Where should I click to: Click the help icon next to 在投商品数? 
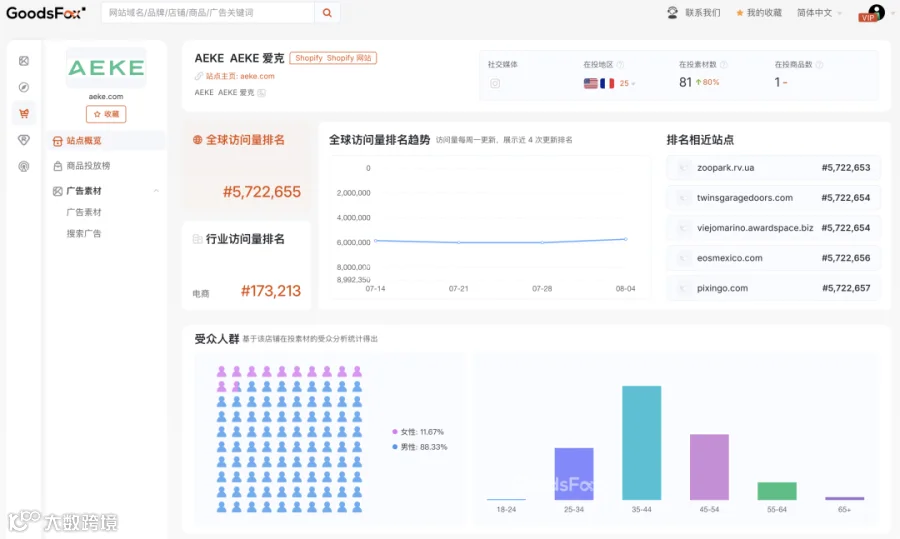point(820,65)
